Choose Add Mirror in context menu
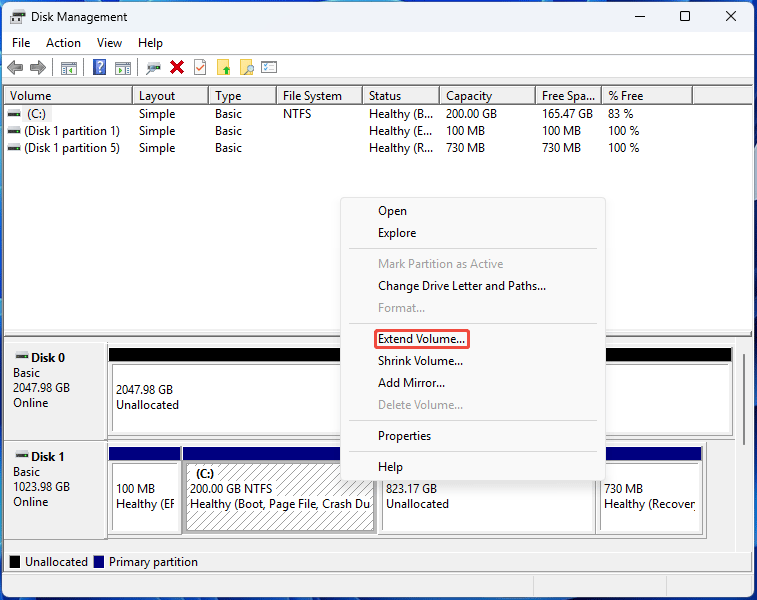The width and height of the screenshot is (757, 600). 473,383
